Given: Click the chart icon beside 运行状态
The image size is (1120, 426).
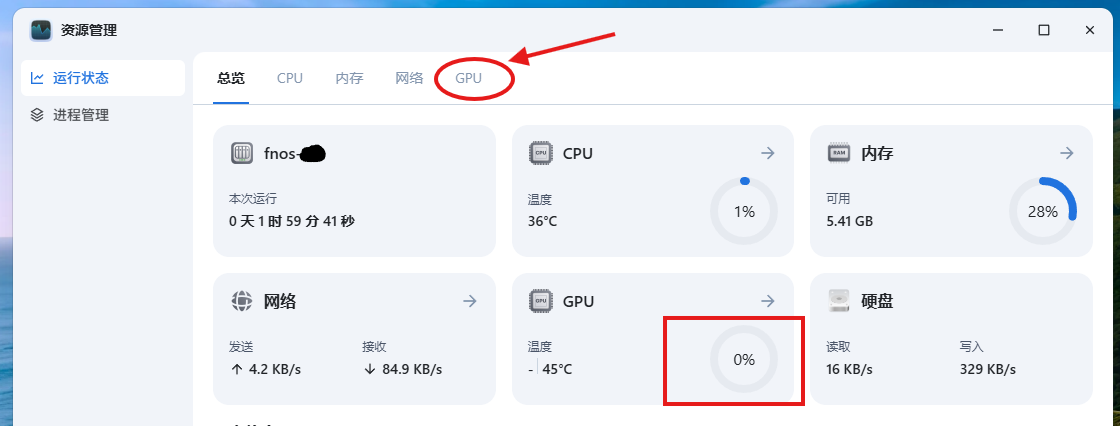Looking at the screenshot, I should tap(37, 78).
